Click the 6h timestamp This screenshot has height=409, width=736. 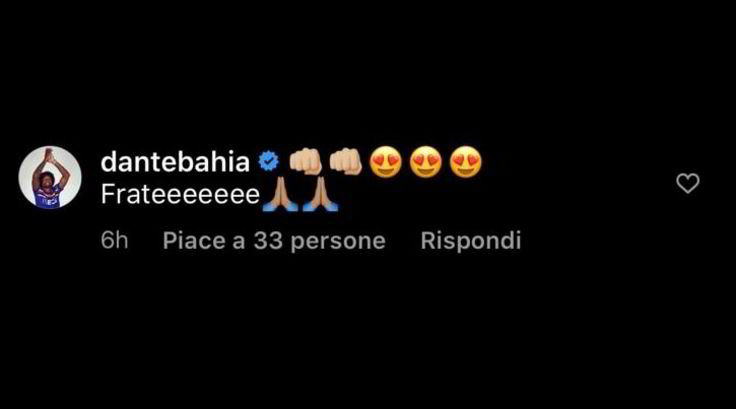(x=114, y=240)
